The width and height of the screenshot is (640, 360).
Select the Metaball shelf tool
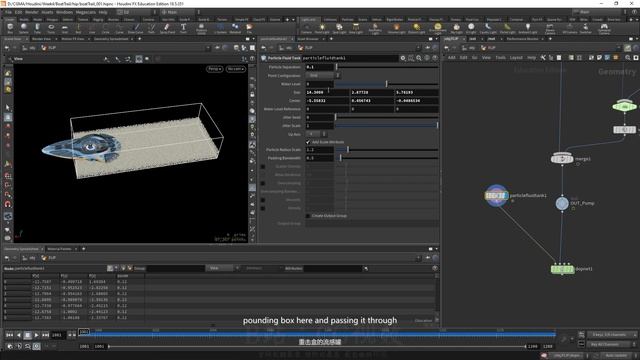tap(235, 28)
